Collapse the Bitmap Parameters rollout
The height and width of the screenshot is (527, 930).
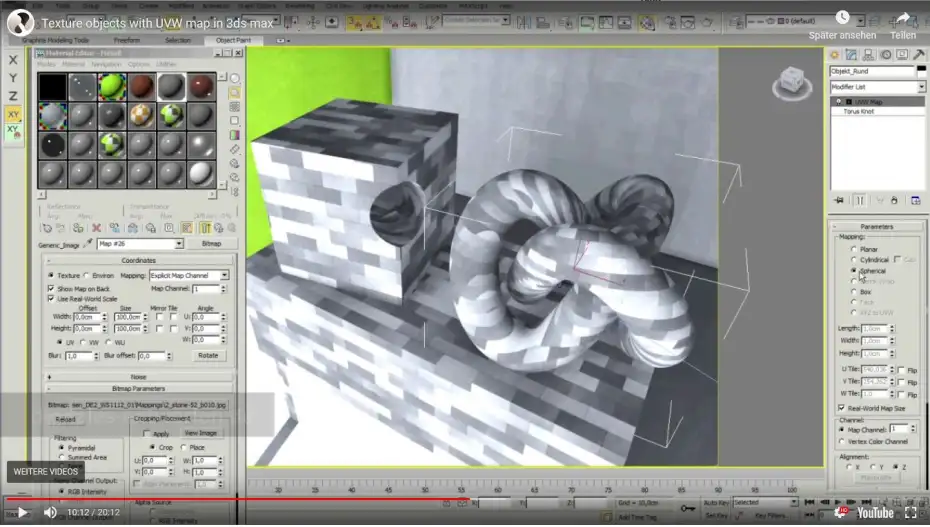pyautogui.click(x=138, y=389)
